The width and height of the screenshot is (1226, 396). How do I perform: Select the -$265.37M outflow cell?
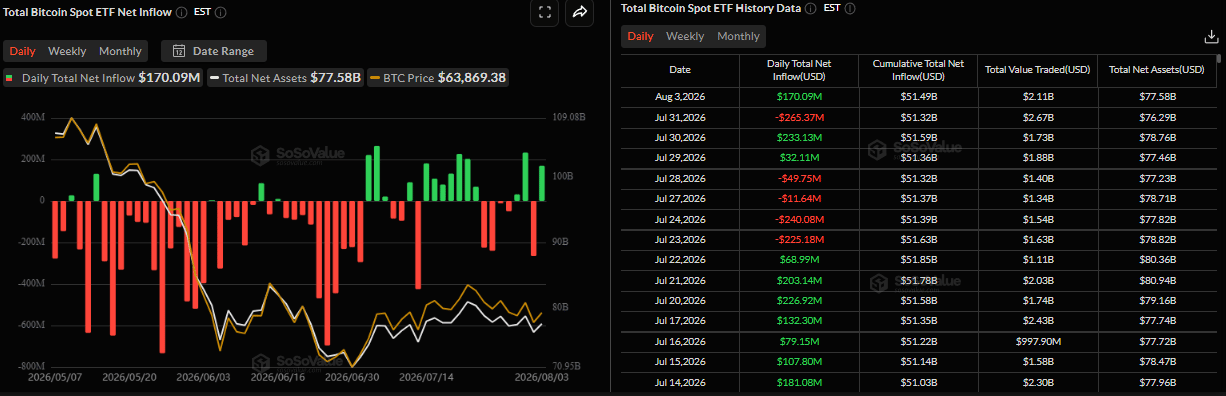click(798, 117)
